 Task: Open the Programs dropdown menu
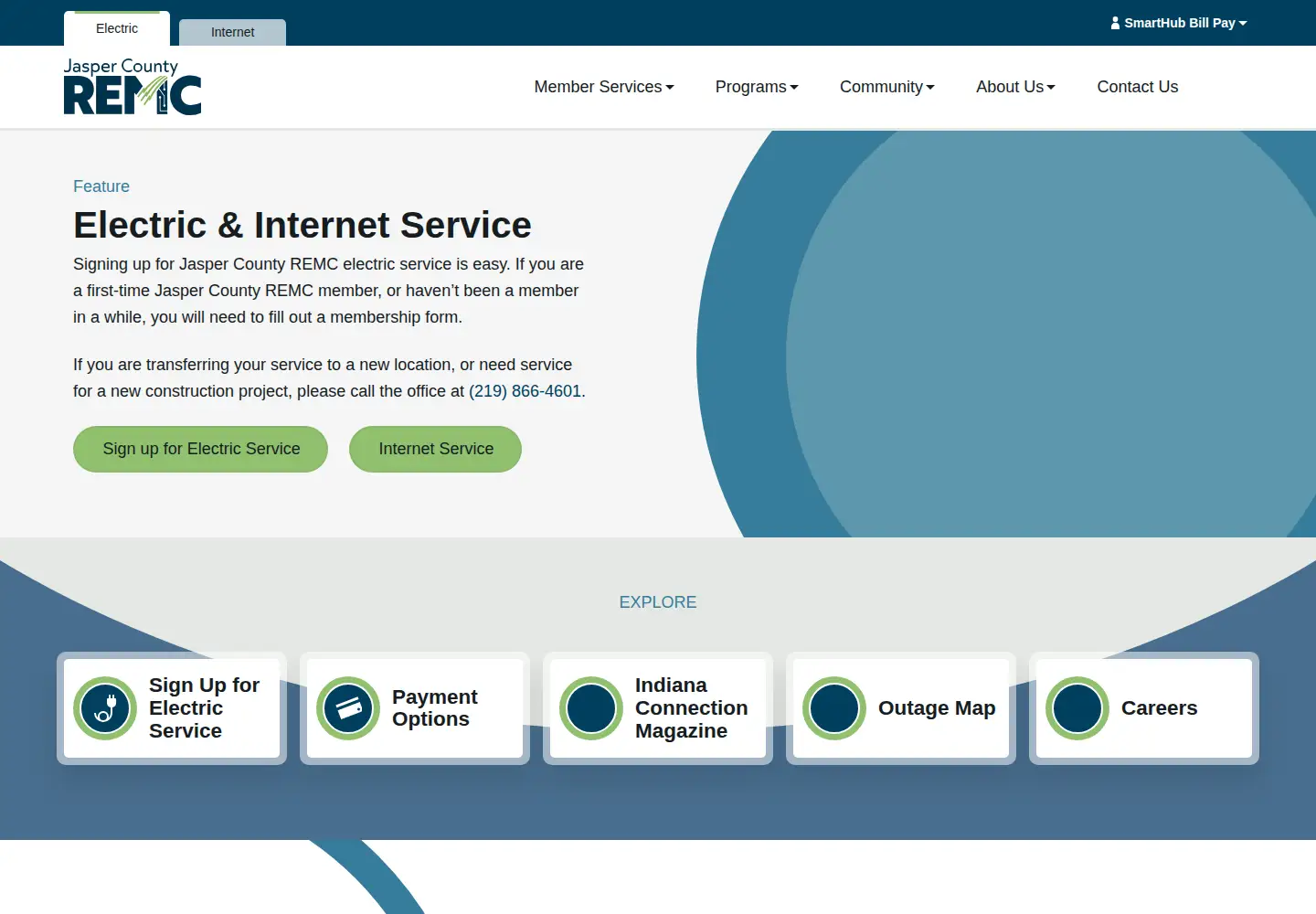[757, 87]
